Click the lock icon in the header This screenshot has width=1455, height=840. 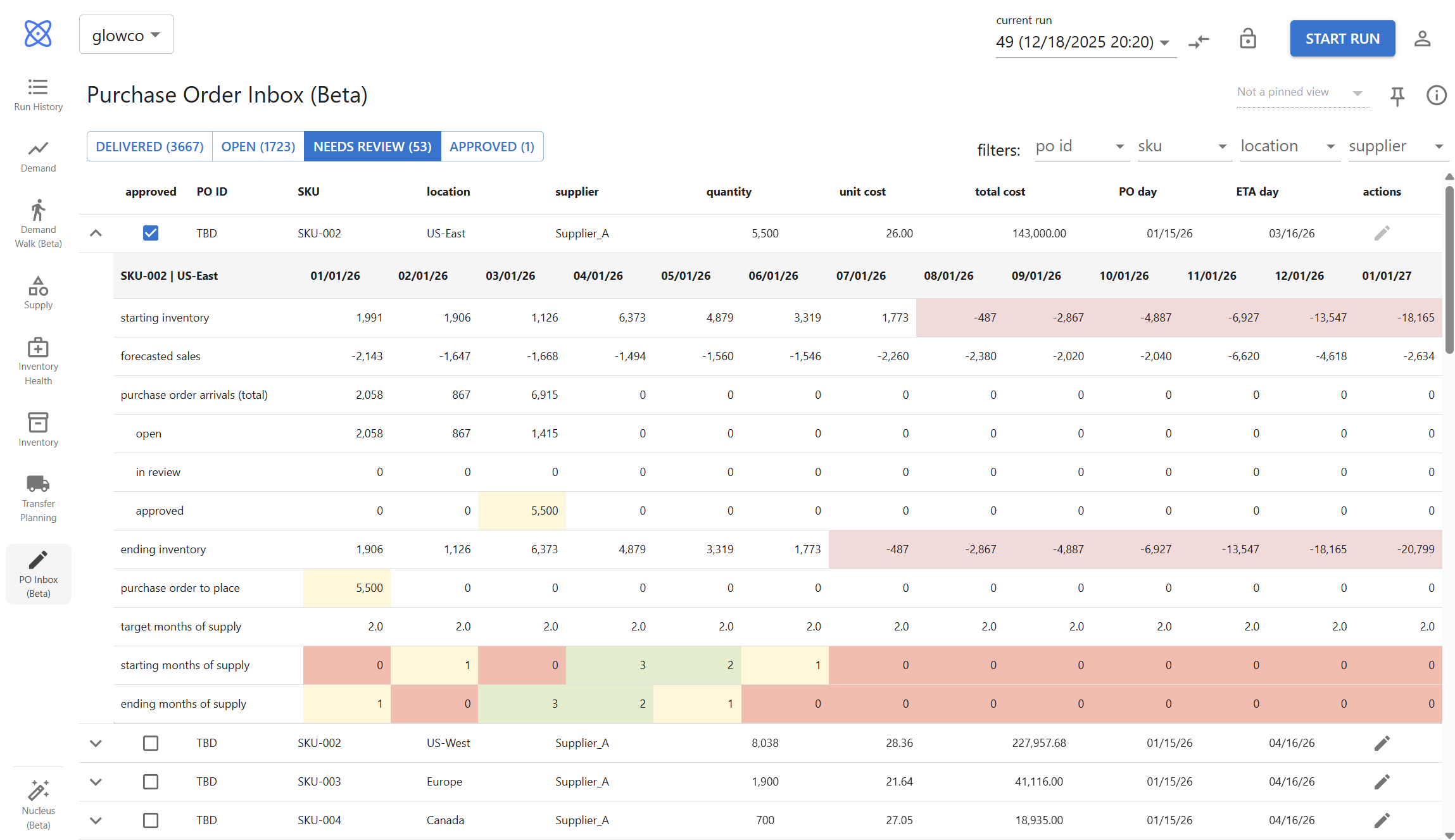click(1247, 39)
